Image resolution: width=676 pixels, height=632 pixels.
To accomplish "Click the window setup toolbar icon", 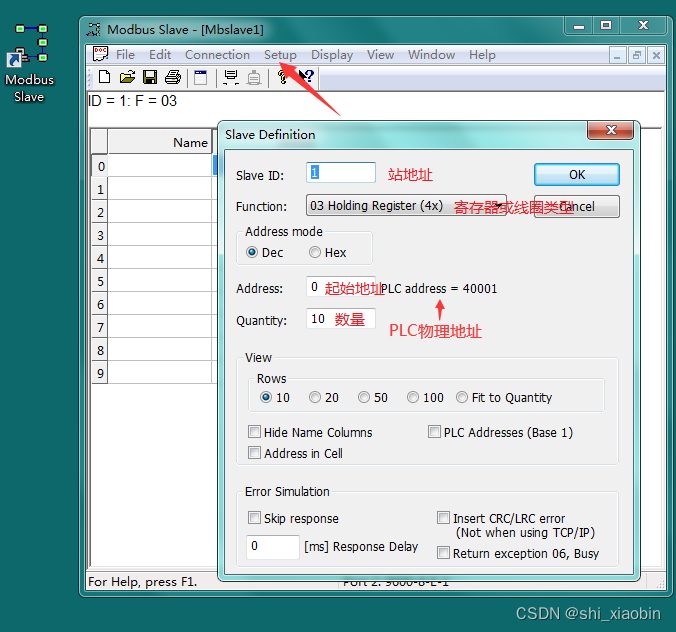I will point(200,77).
